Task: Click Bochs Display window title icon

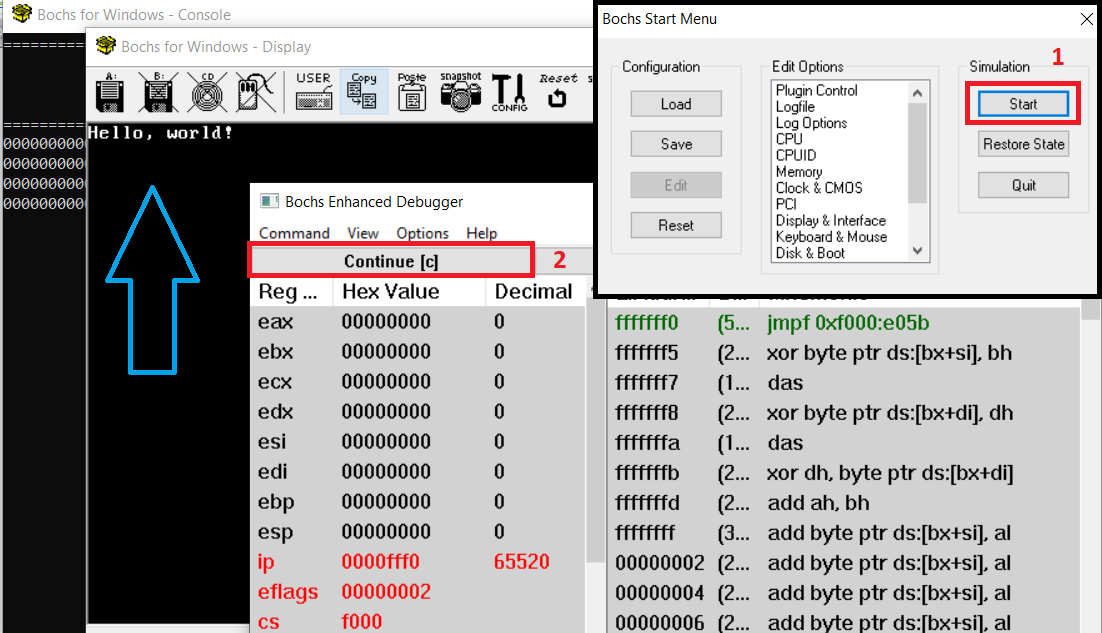Action: click(105, 46)
